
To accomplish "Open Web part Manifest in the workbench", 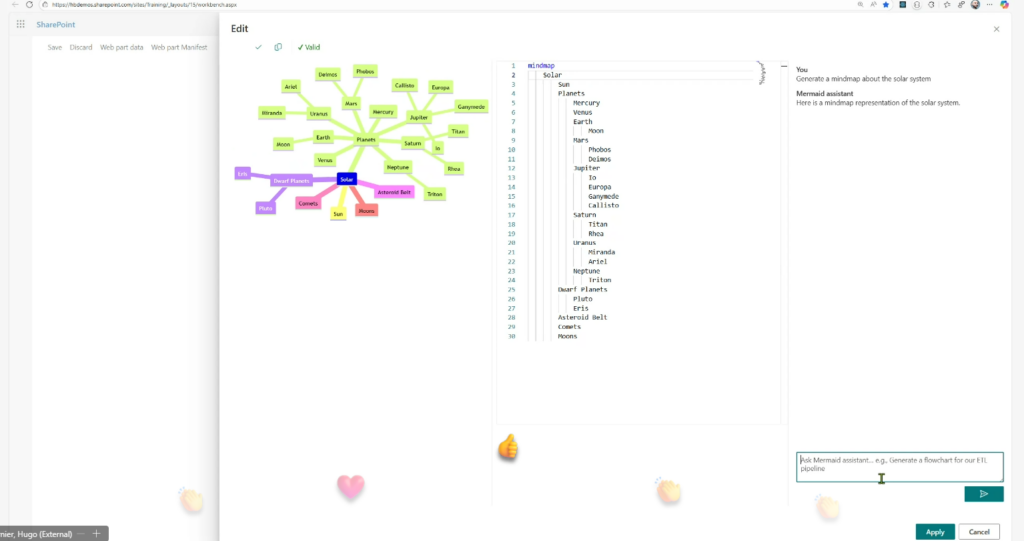I will coord(179,47).
